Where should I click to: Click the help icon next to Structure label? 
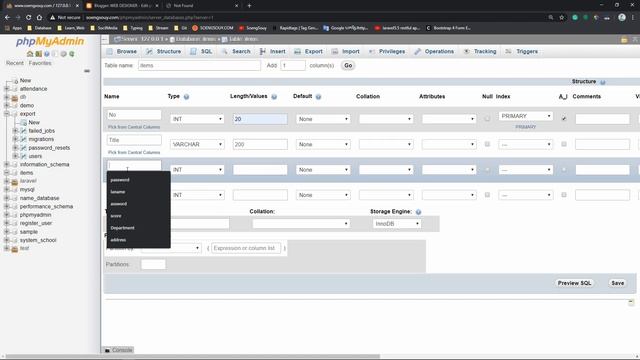click(603, 82)
